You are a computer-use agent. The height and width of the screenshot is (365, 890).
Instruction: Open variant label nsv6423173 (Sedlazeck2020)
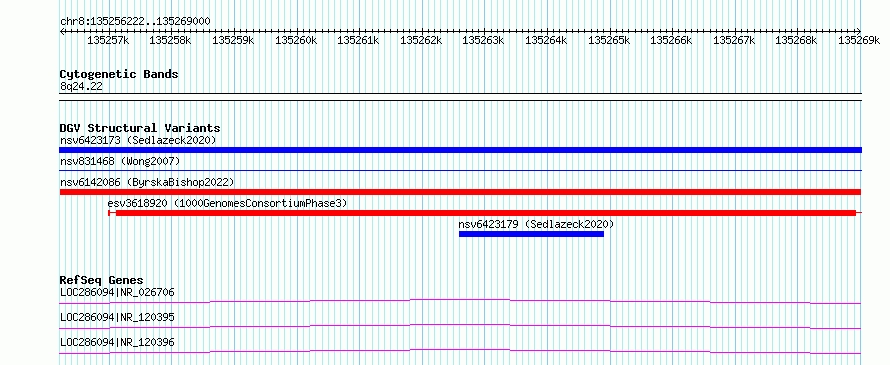[x=138, y=140]
